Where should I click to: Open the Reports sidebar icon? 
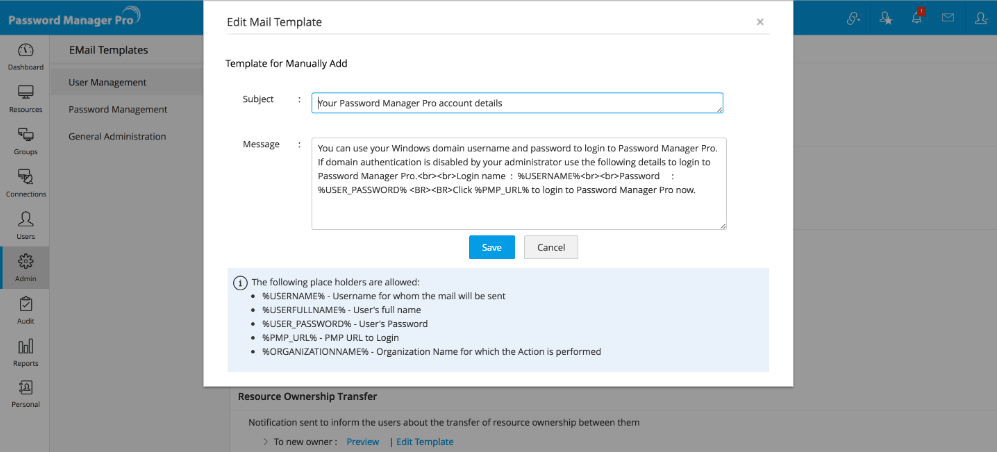point(26,351)
